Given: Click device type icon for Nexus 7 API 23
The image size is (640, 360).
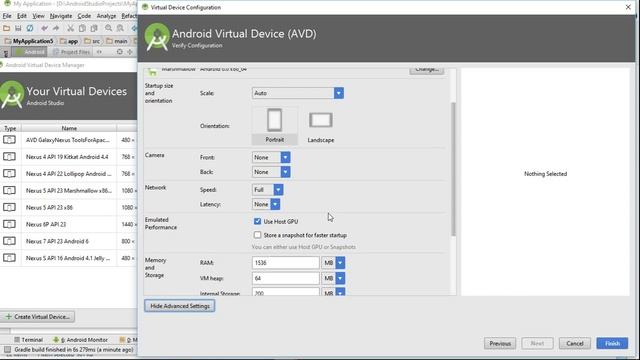Looking at the screenshot, I should (9, 241).
